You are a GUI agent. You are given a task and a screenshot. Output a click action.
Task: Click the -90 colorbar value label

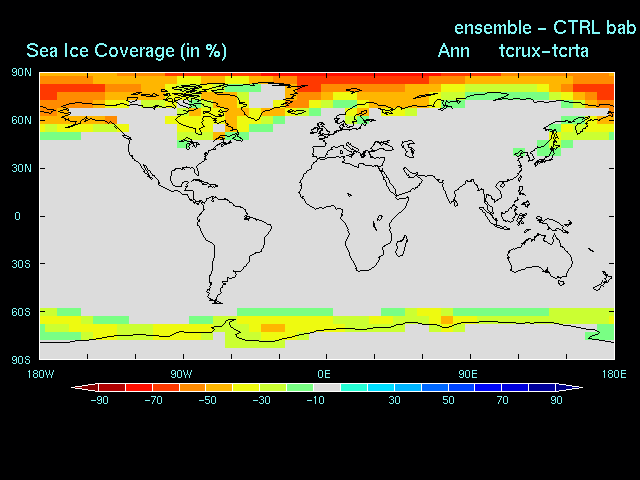100,400
